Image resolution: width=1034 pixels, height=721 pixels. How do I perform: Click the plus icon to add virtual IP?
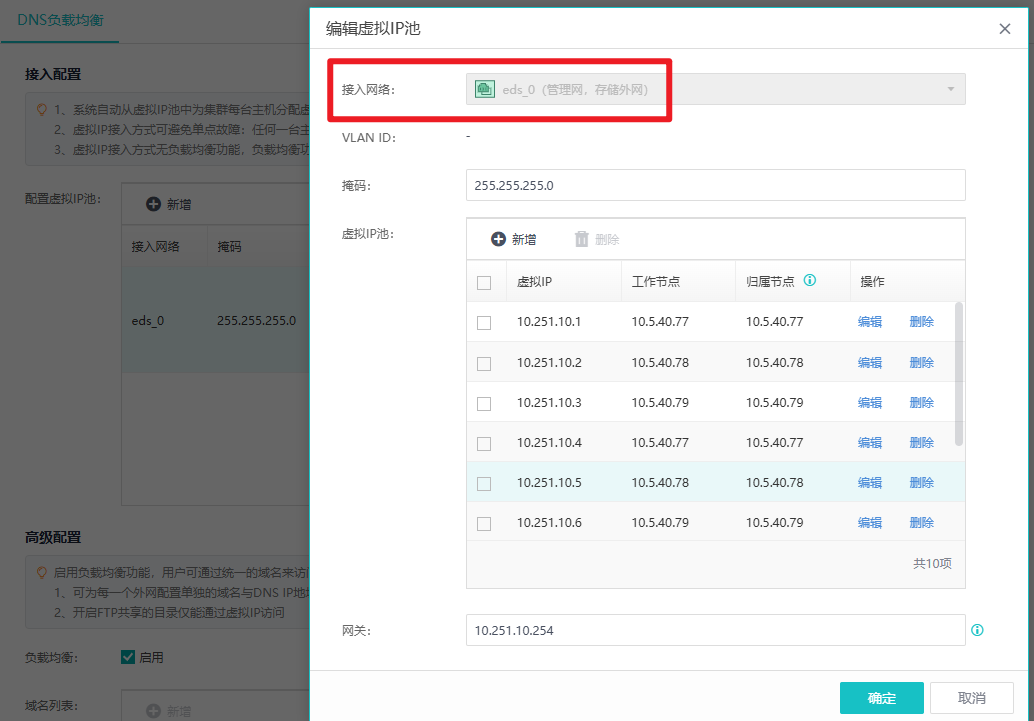pos(499,239)
